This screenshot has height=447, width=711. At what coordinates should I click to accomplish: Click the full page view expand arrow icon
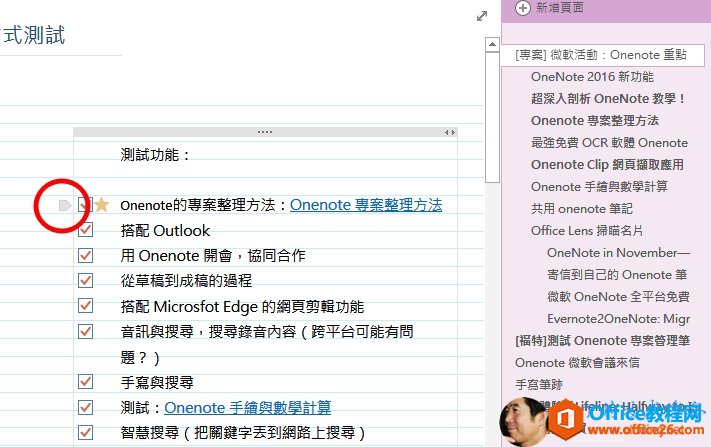pyautogui.click(x=482, y=16)
